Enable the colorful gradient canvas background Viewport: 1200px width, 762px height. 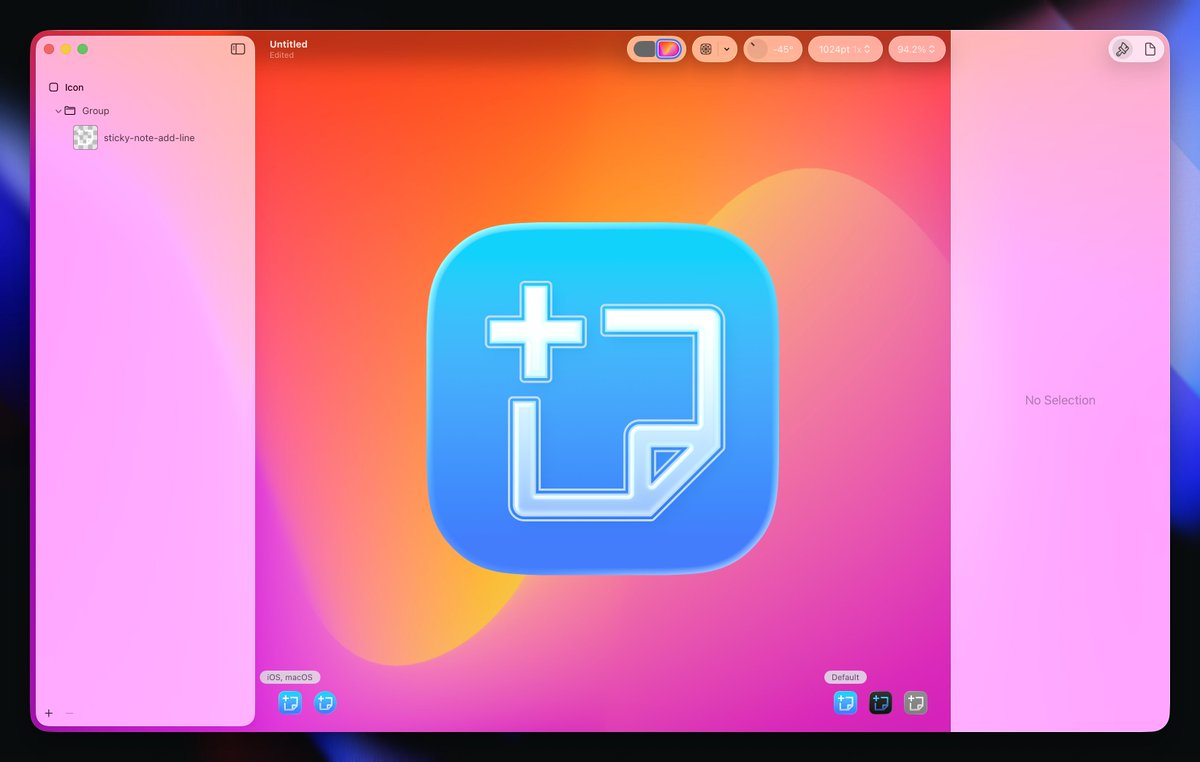pyautogui.click(x=667, y=48)
